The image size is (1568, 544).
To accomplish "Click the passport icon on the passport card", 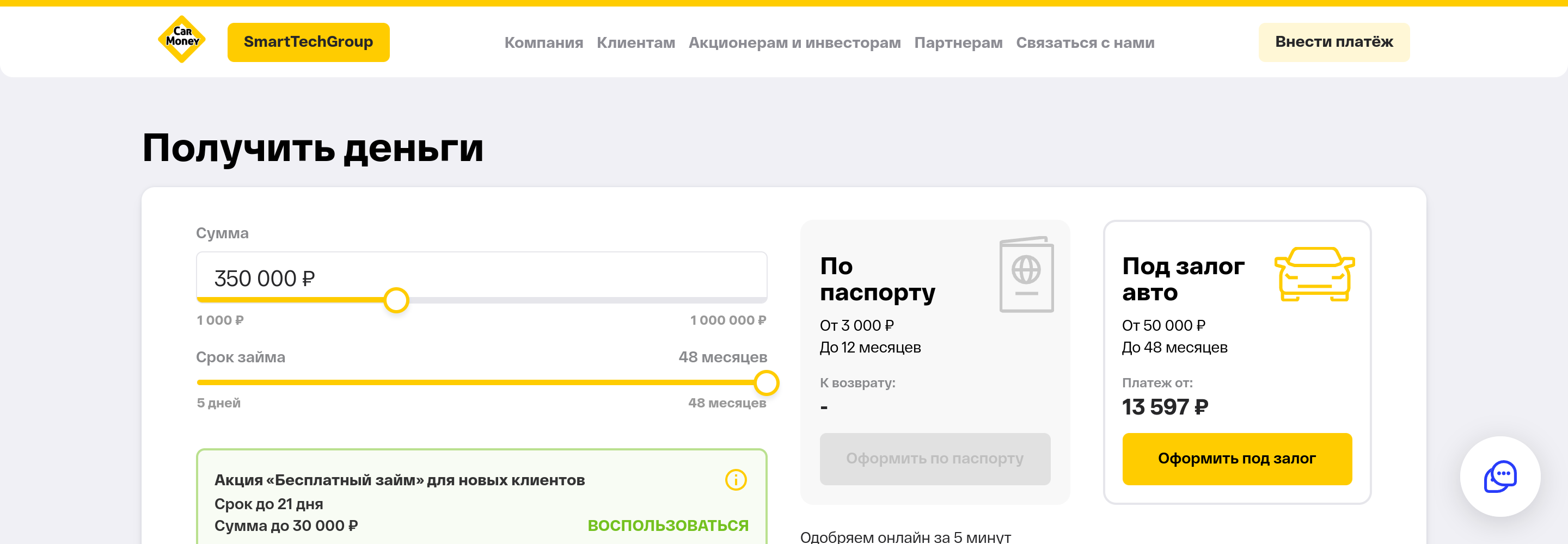I will tap(1026, 274).
